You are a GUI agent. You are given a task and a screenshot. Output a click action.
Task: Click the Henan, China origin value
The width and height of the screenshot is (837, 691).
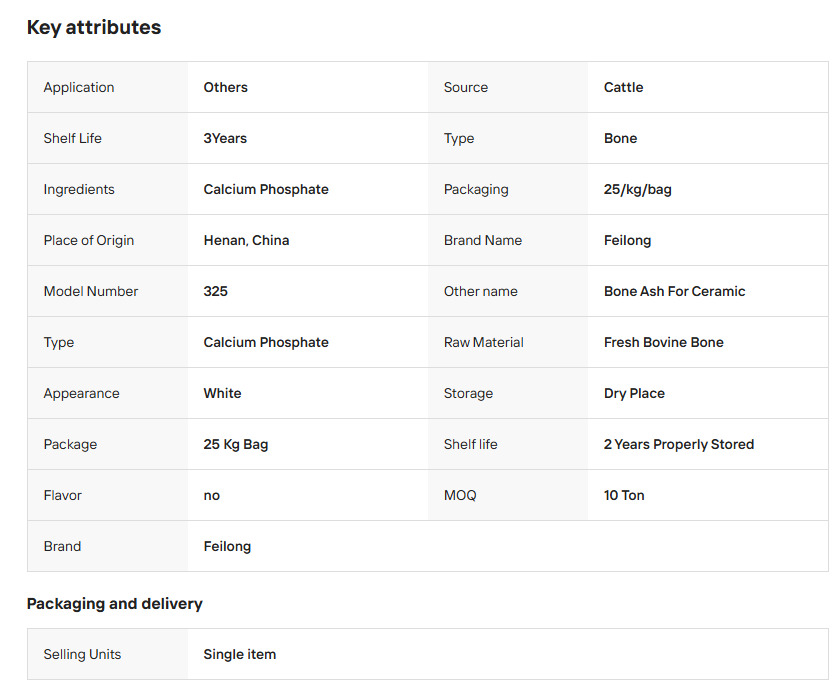click(246, 240)
